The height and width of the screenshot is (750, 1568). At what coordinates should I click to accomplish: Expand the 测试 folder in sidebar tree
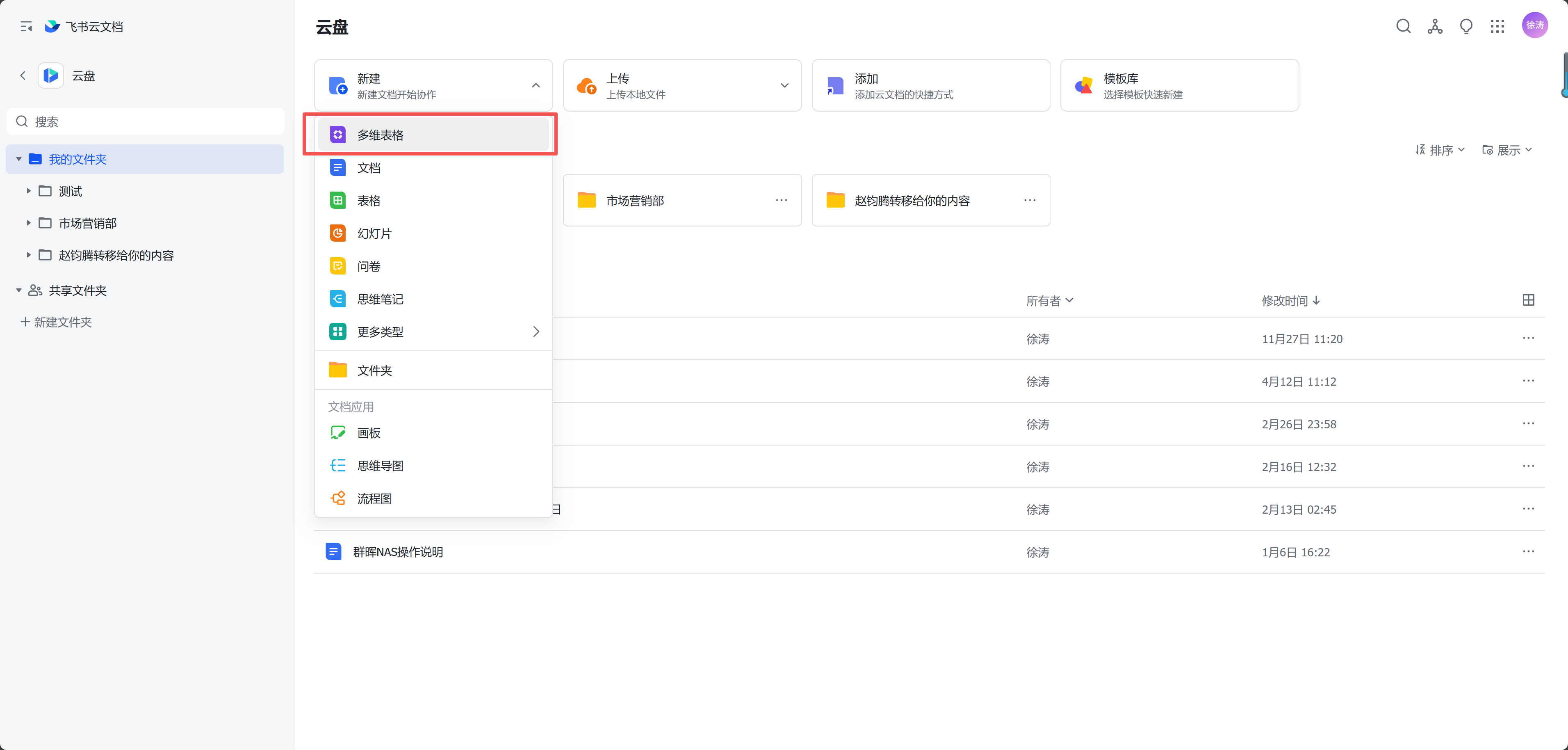tap(28, 191)
